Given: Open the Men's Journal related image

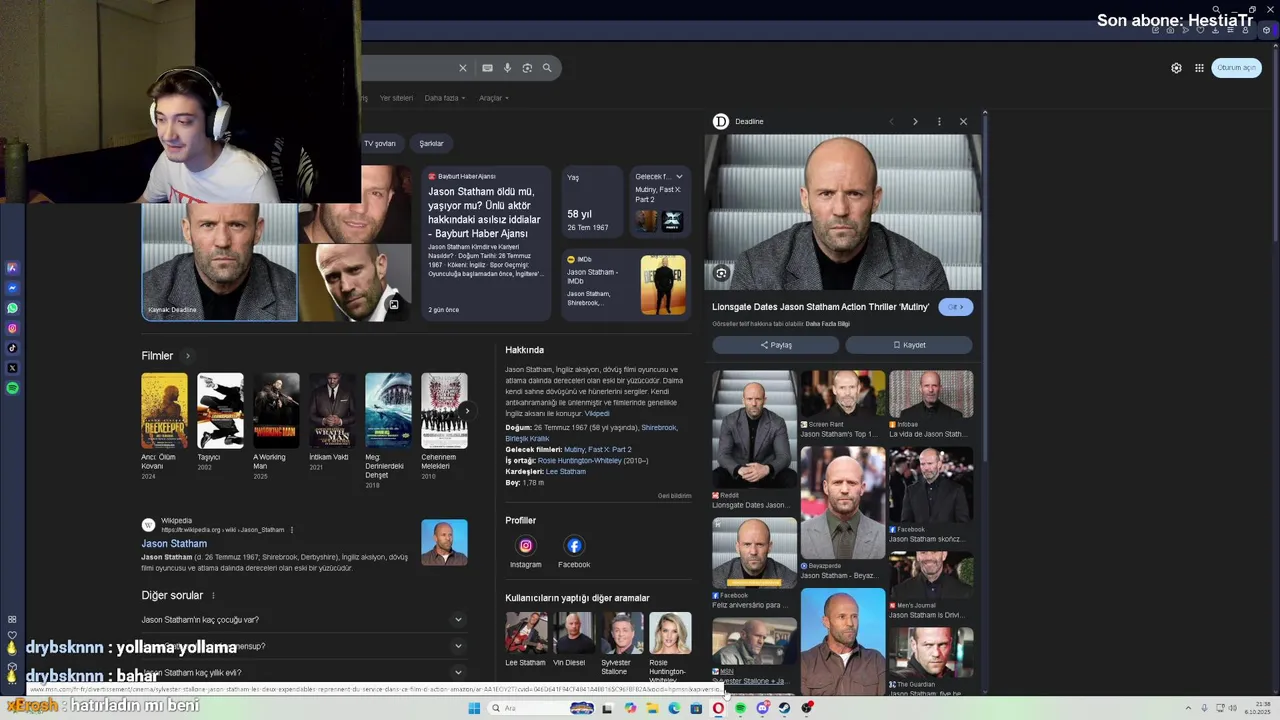Looking at the screenshot, I should click(x=931, y=574).
